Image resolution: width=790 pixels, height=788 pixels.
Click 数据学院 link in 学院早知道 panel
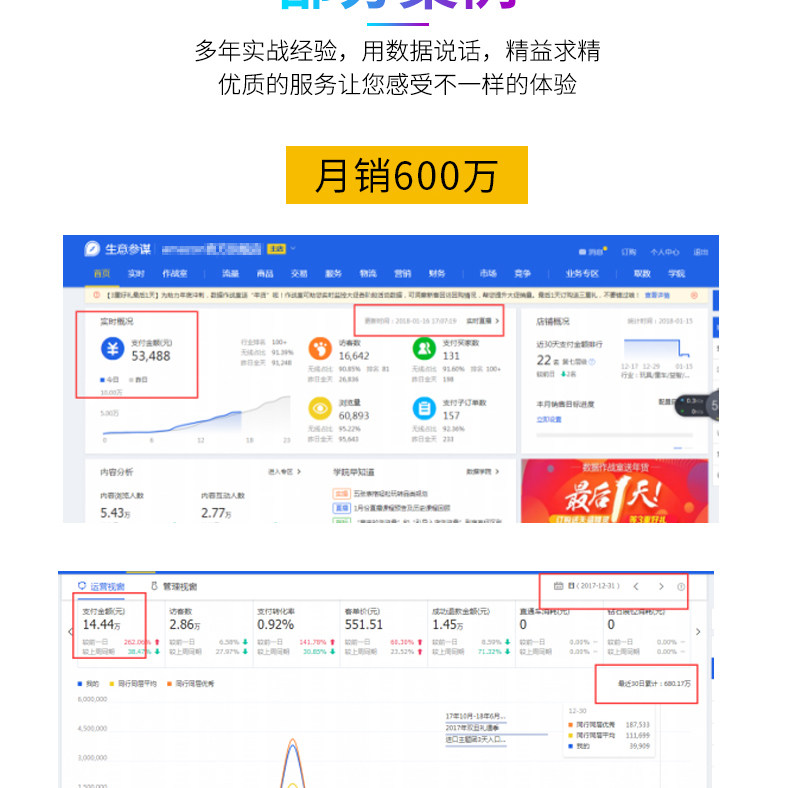483,472
